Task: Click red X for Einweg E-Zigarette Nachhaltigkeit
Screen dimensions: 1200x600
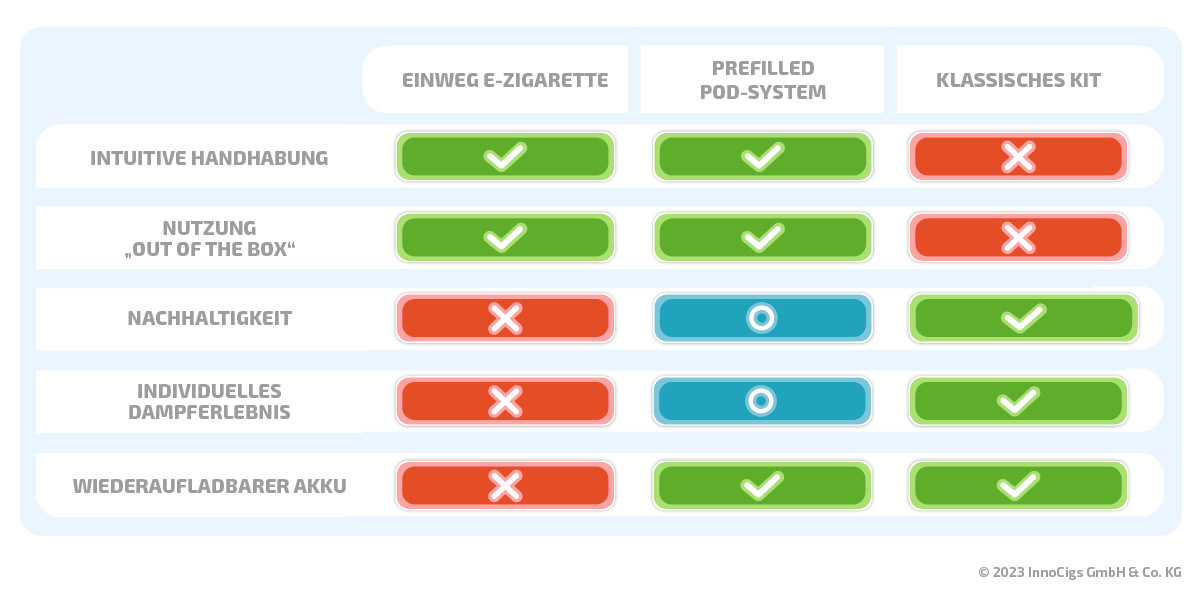Action: pos(505,319)
